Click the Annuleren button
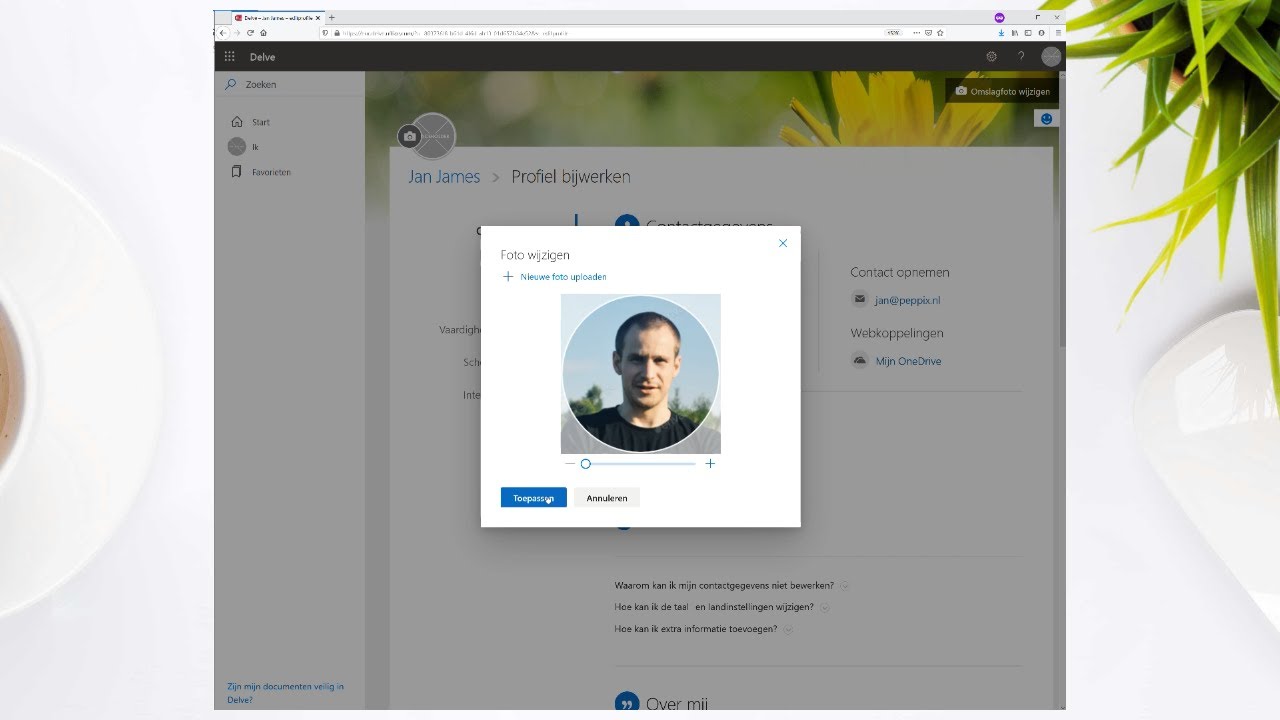 [x=607, y=497]
